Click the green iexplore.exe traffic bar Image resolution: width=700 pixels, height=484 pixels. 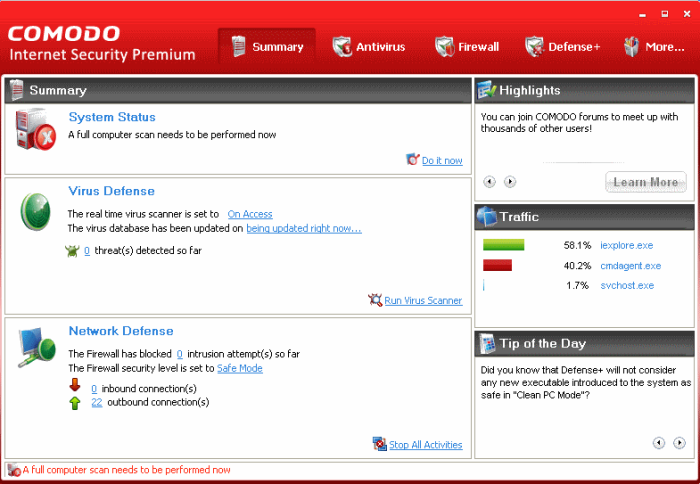click(503, 245)
